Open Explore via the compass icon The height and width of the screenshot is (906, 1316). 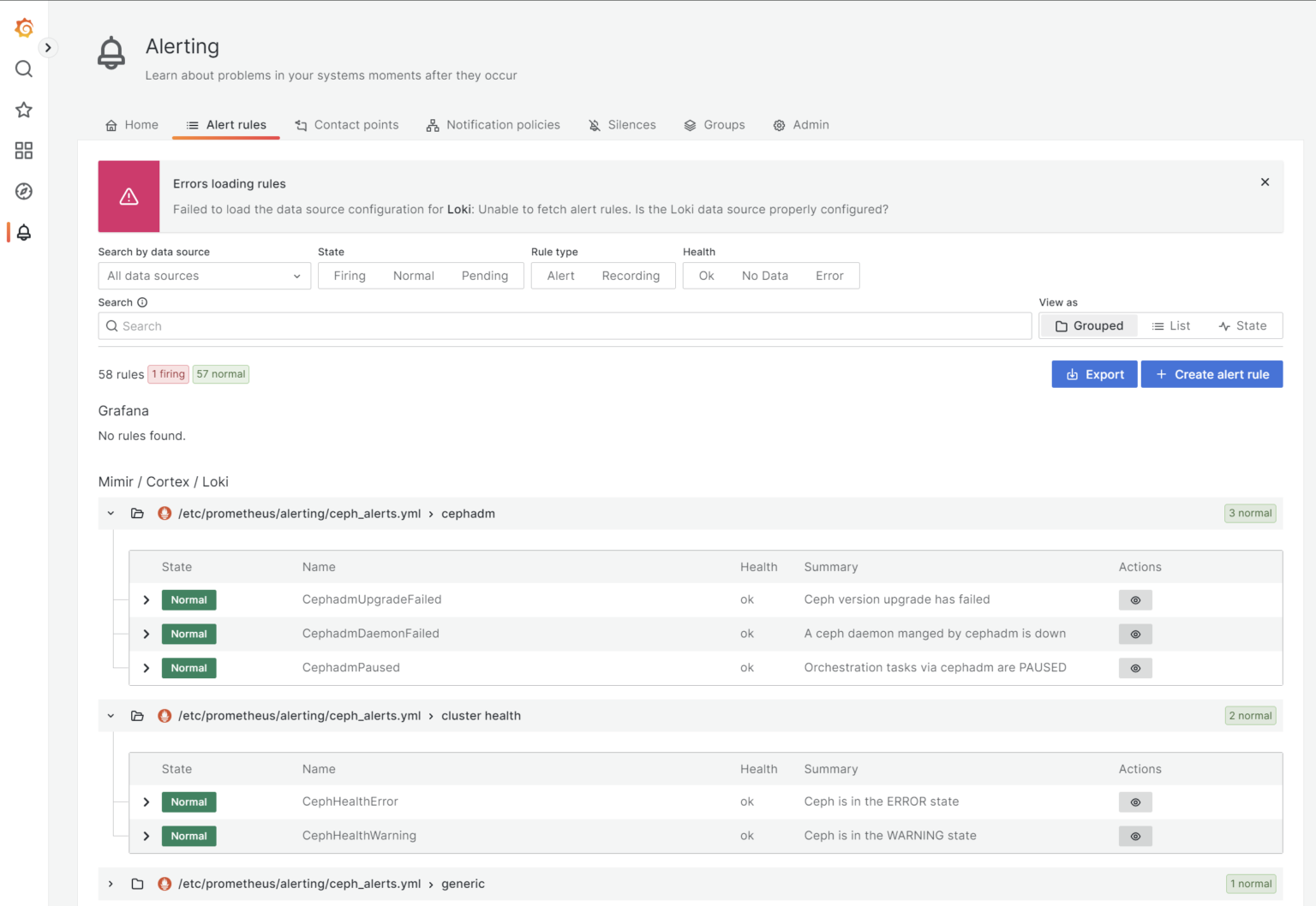click(24, 192)
